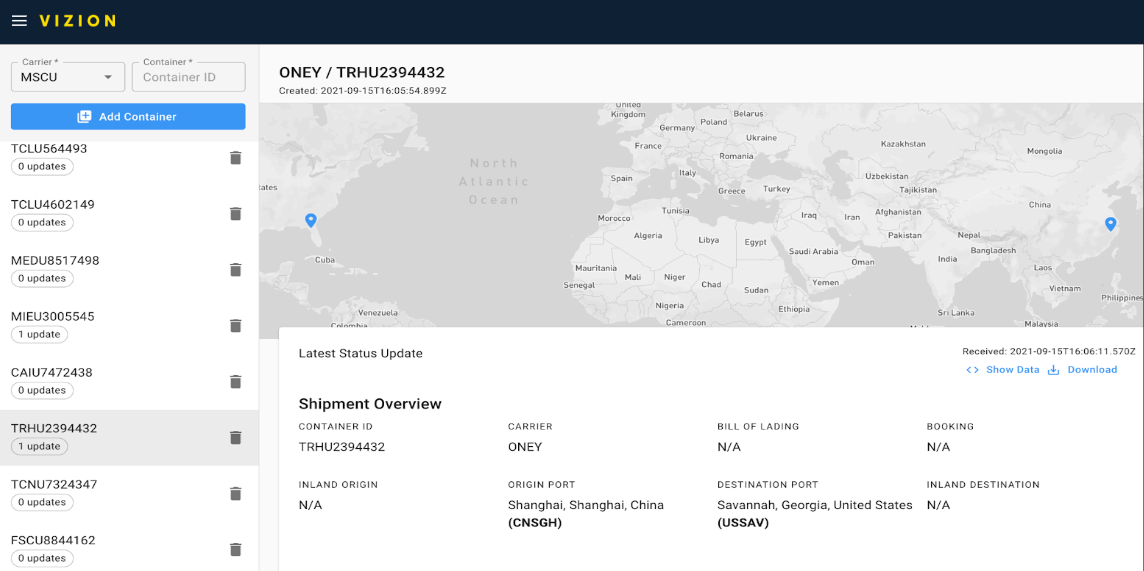Delete selected container TRHU2394432 trash icon
This screenshot has width=1144, height=571.
pyautogui.click(x=236, y=438)
